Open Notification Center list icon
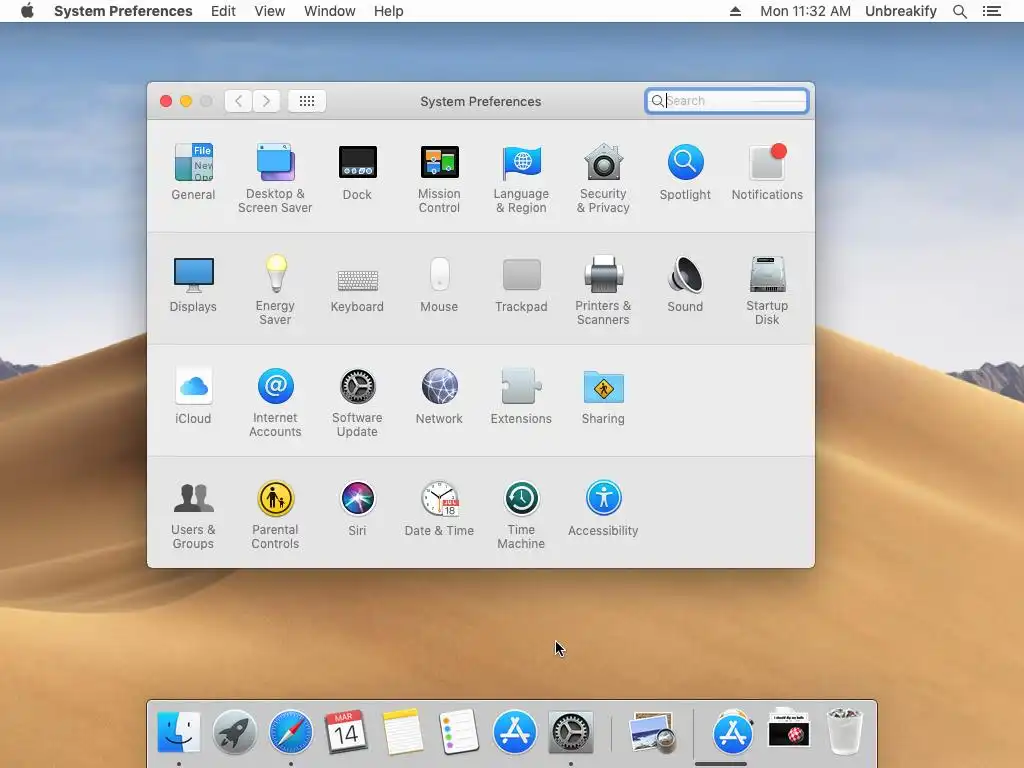 tap(992, 11)
